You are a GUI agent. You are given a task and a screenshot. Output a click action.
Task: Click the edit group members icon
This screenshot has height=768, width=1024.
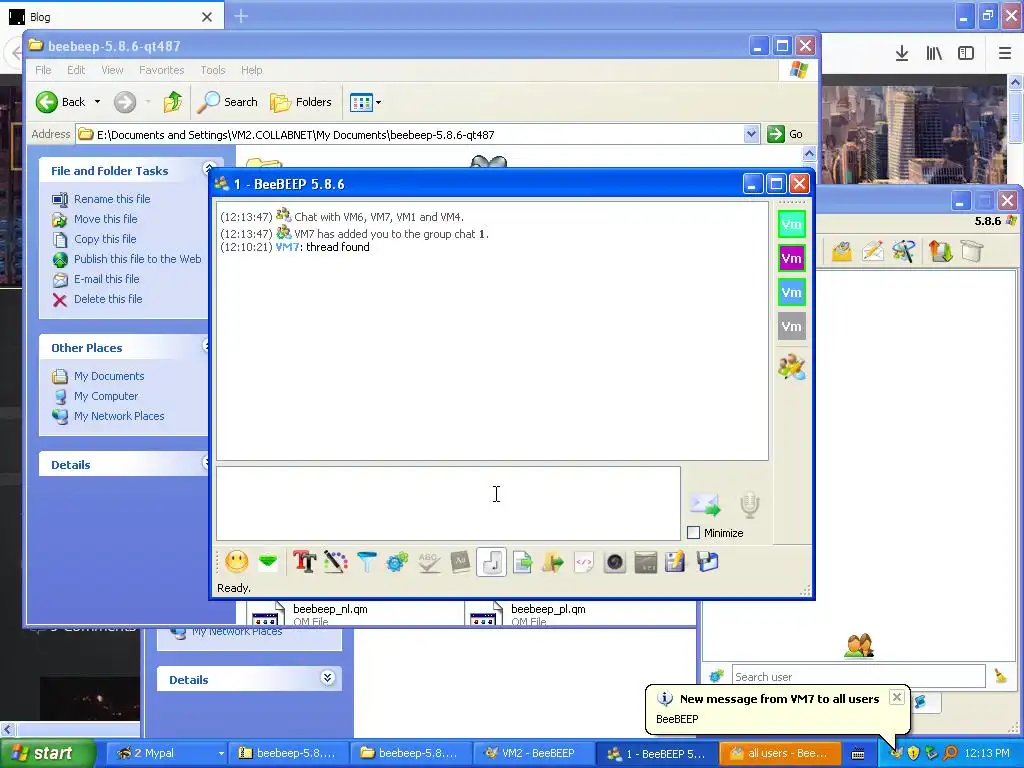pos(792,367)
